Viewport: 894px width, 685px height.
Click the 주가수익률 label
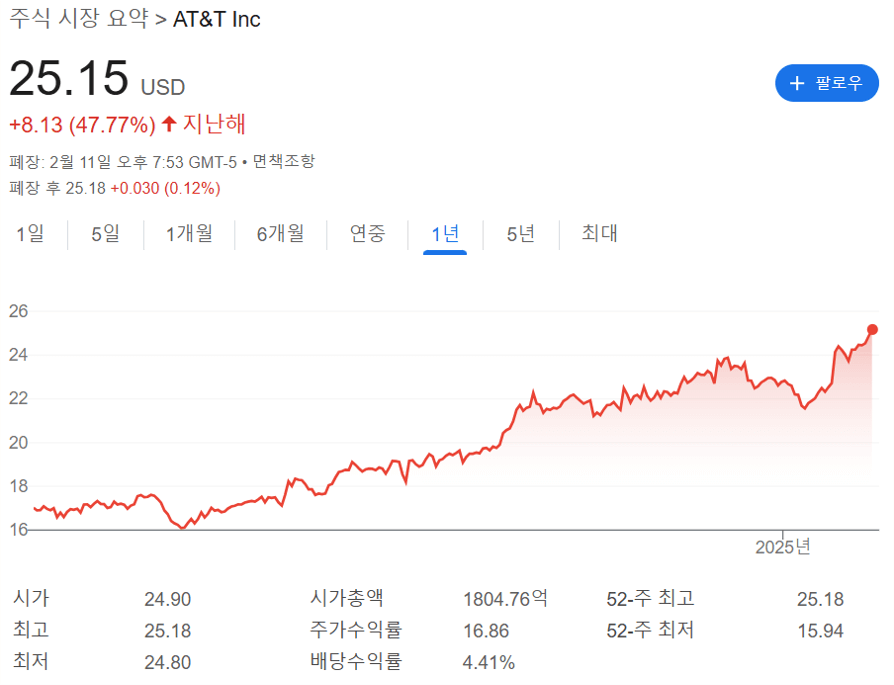(356, 630)
